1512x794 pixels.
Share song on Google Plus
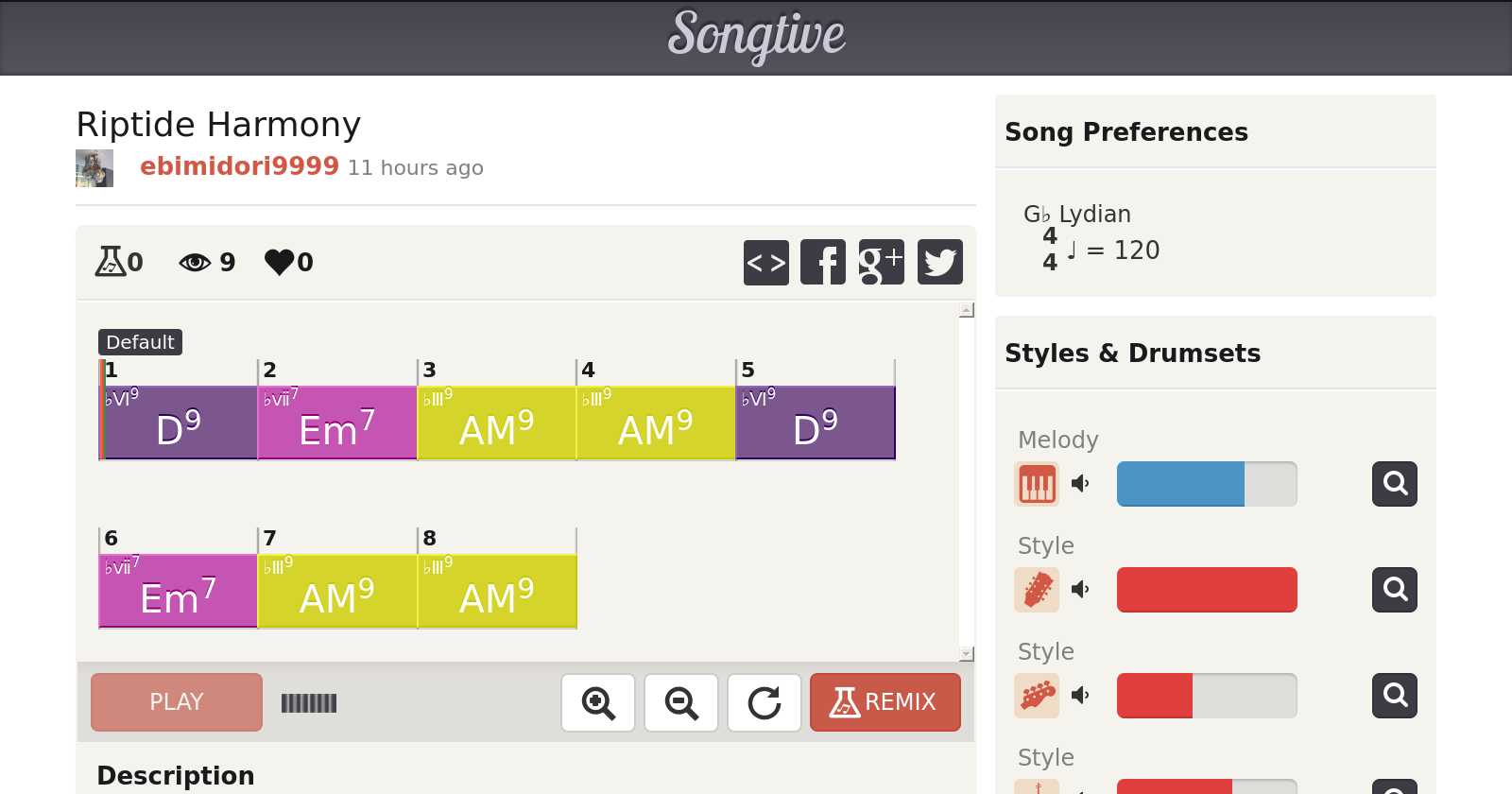[881, 262]
